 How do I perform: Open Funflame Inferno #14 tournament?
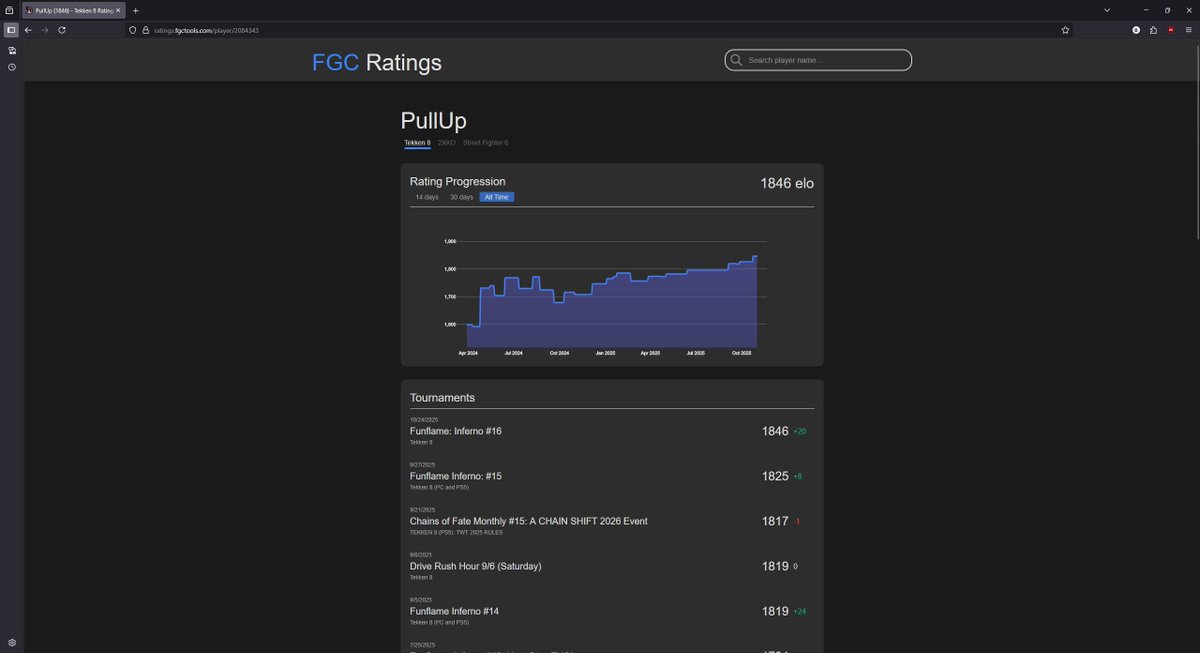point(454,611)
